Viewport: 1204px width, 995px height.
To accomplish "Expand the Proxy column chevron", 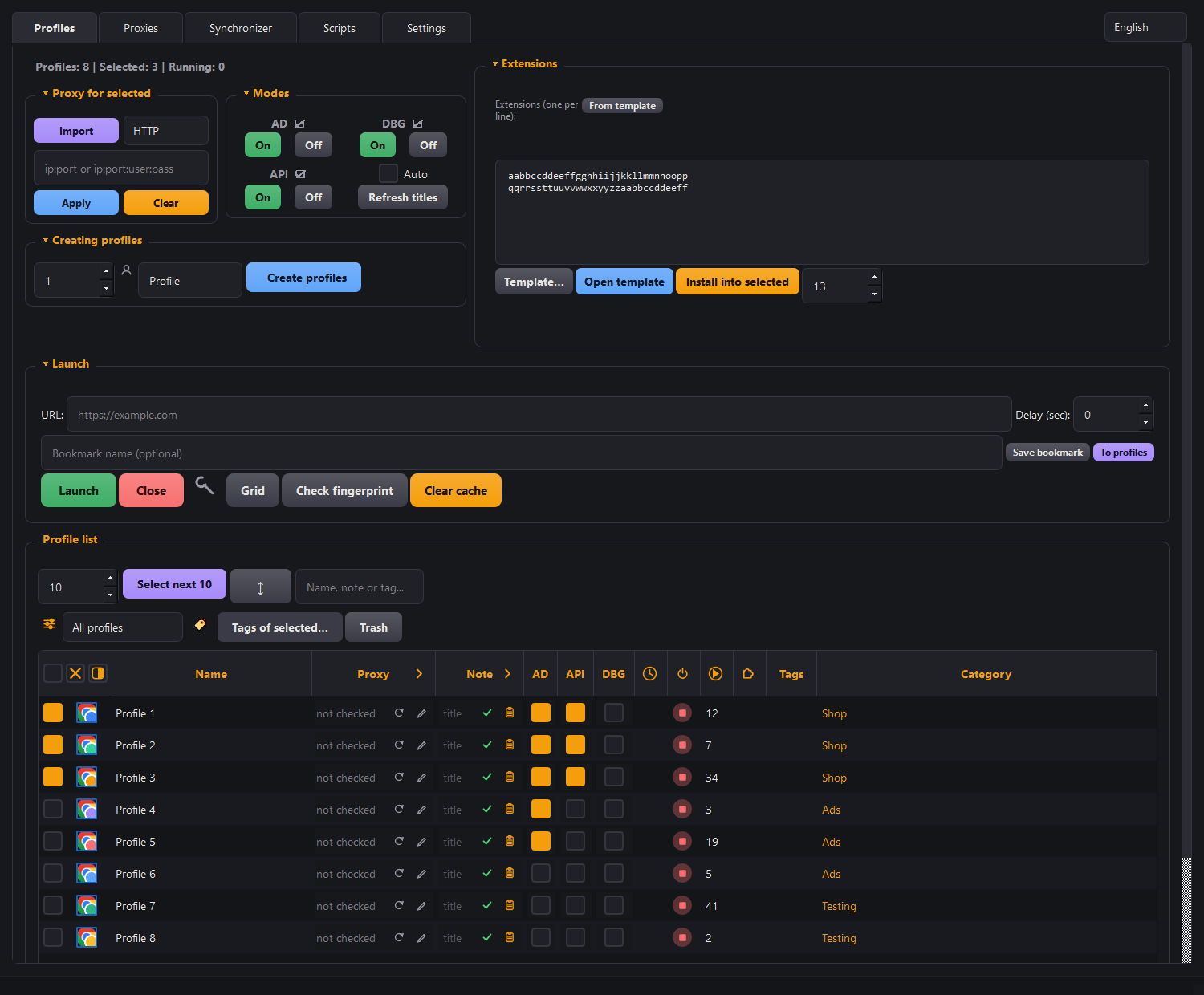I will [419, 674].
